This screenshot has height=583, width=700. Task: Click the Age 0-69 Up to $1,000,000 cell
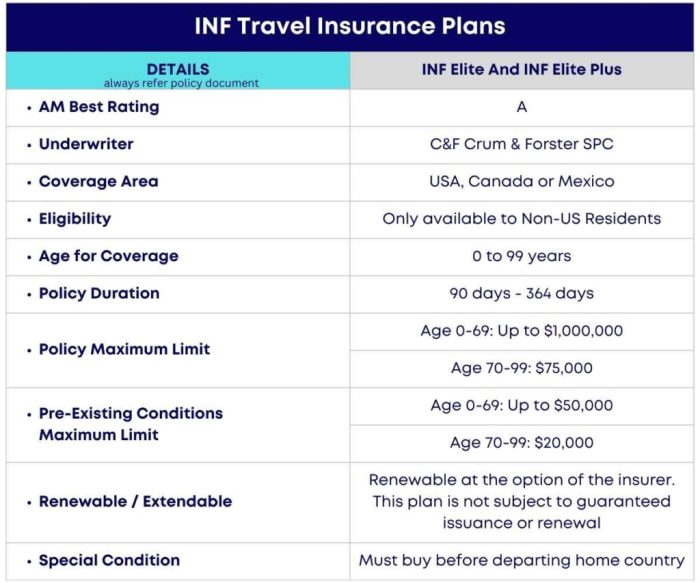pyautogui.click(x=521, y=331)
